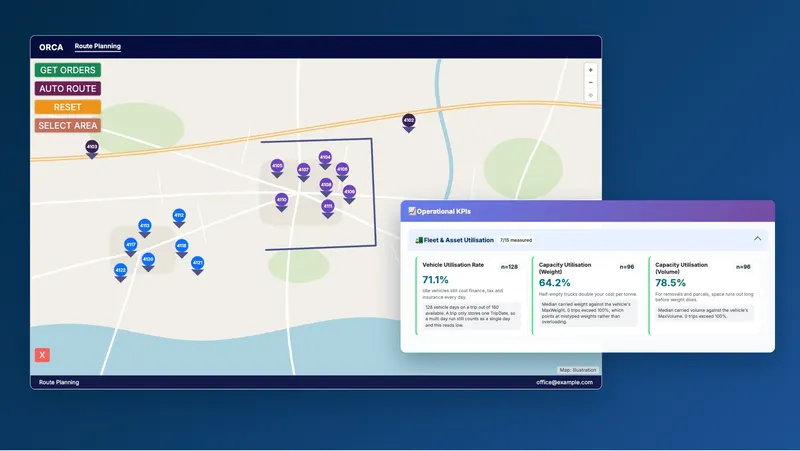The height and width of the screenshot is (451, 800).
Task: Select map marker 4118
Action: pyautogui.click(x=182, y=248)
